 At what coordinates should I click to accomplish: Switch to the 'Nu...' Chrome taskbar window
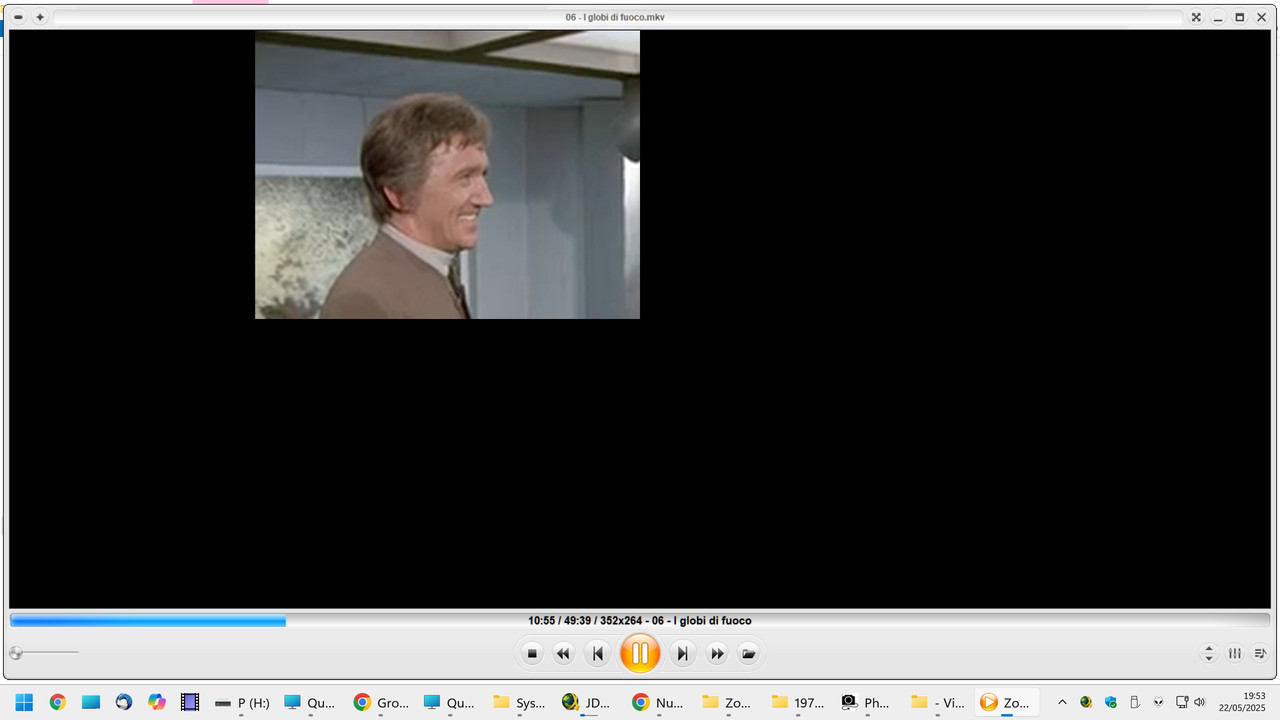[x=657, y=703]
